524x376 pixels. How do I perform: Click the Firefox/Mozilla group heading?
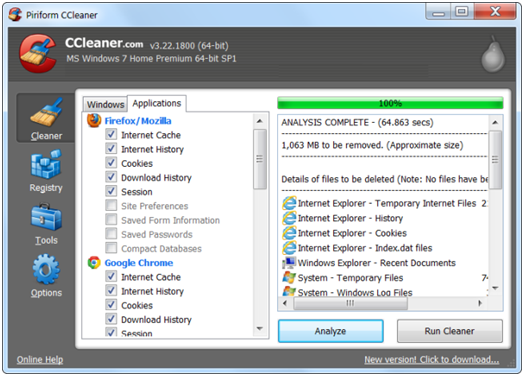tap(138, 121)
